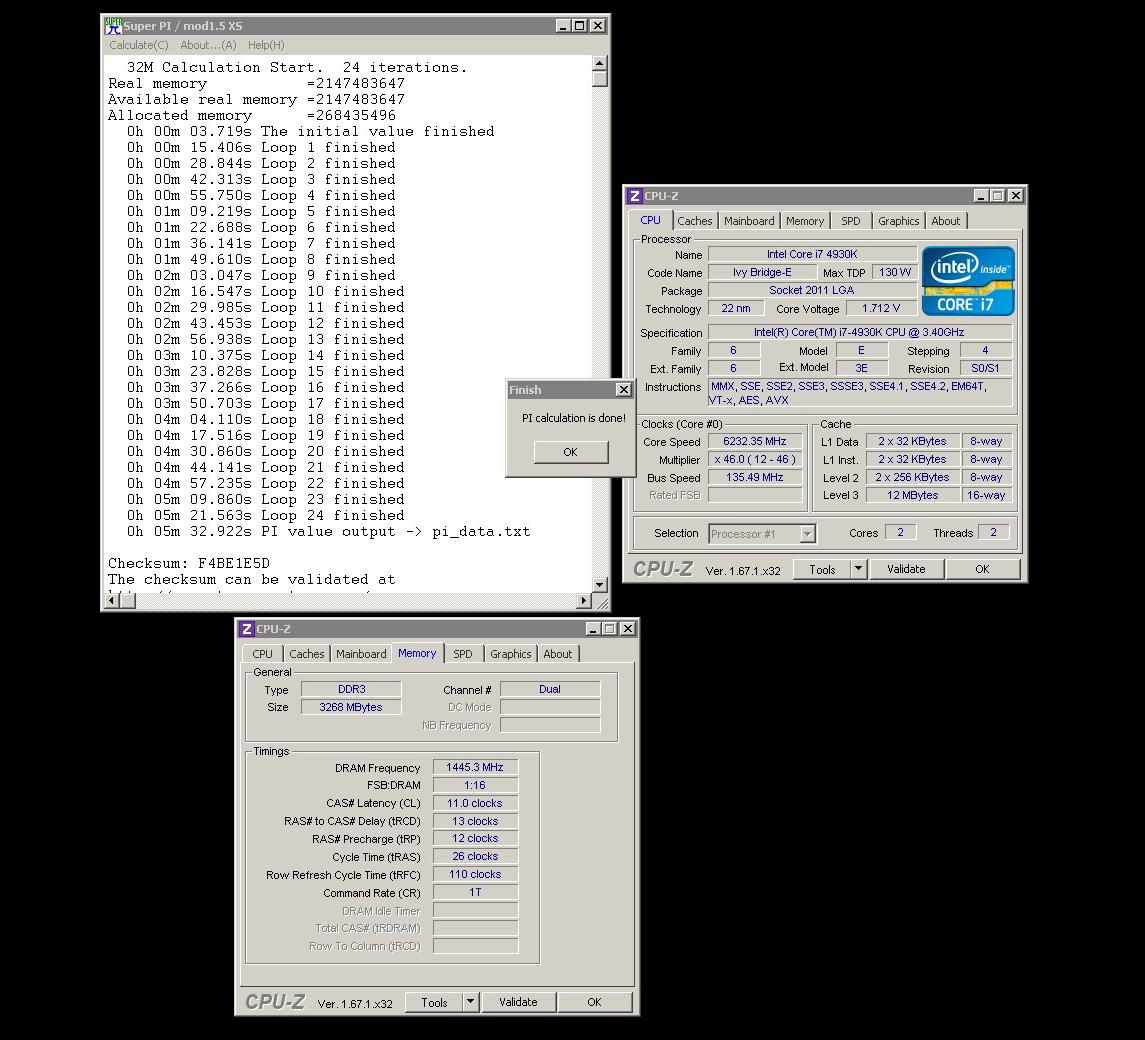Click the Core Voltage 1.712 V value
The image size is (1145, 1040).
tap(881, 308)
